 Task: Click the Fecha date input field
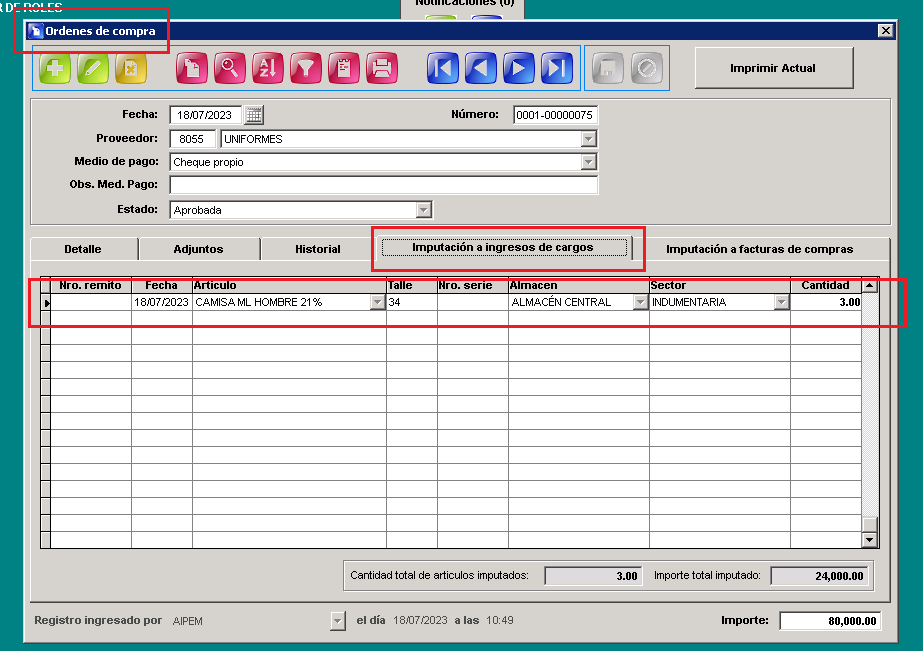click(x=205, y=115)
